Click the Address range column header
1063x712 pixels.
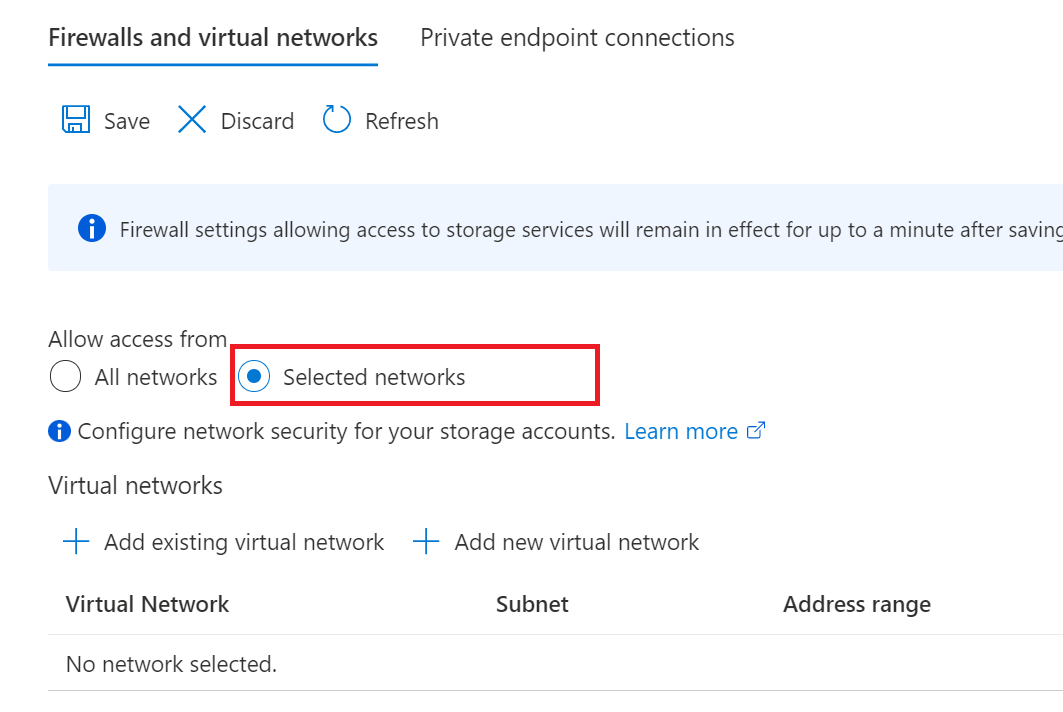tap(856, 604)
